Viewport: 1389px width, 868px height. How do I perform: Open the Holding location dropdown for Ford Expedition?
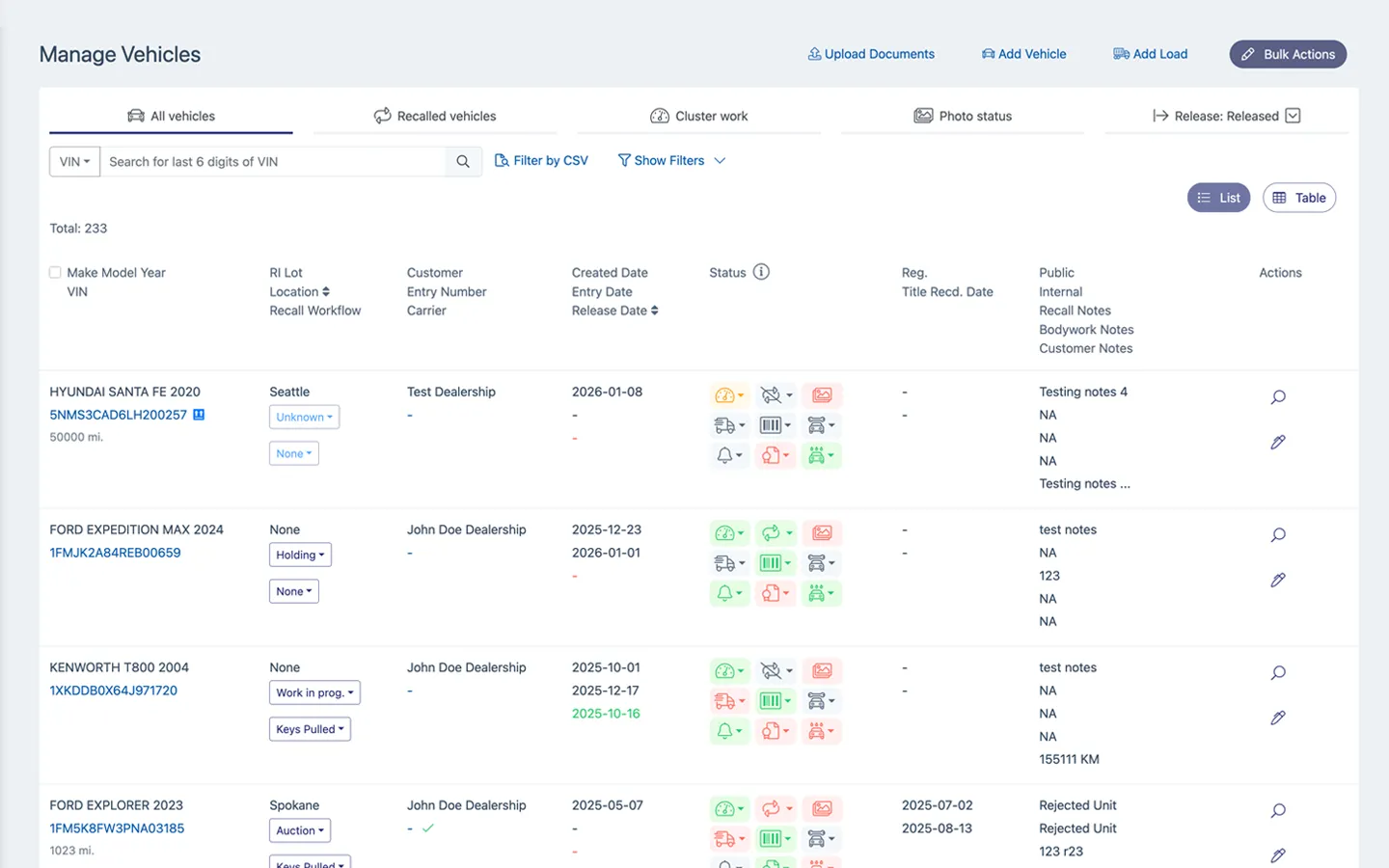click(300, 556)
